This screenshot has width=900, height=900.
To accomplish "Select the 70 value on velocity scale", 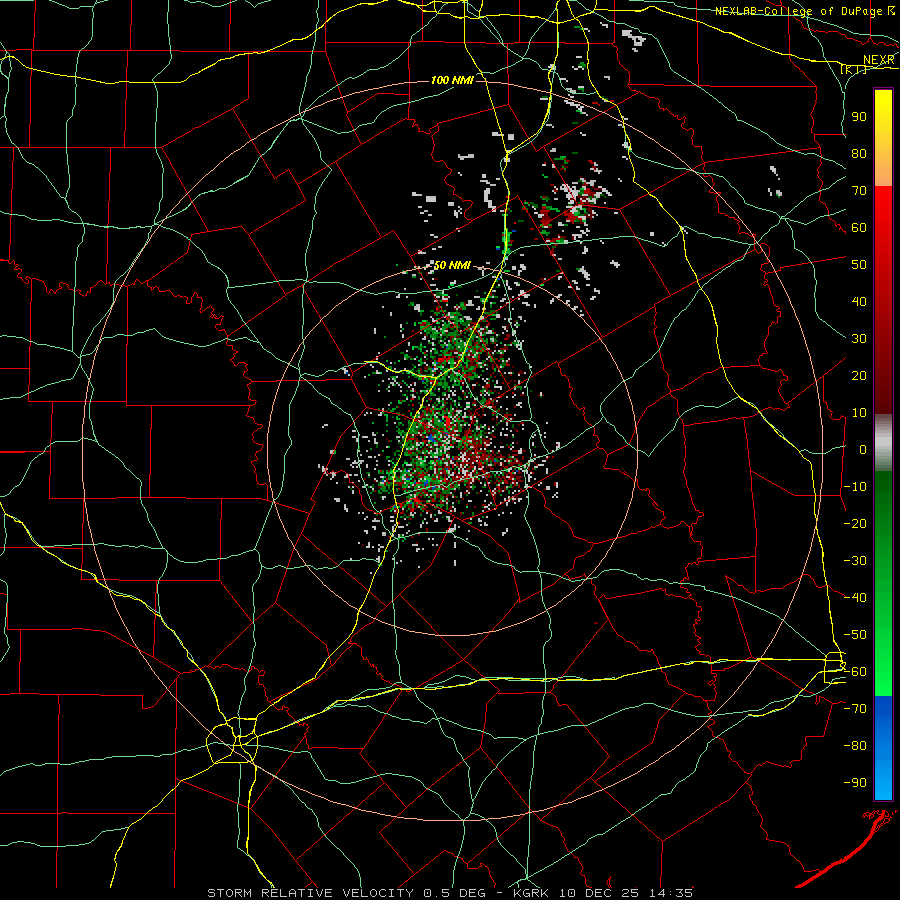I will coord(859,191).
